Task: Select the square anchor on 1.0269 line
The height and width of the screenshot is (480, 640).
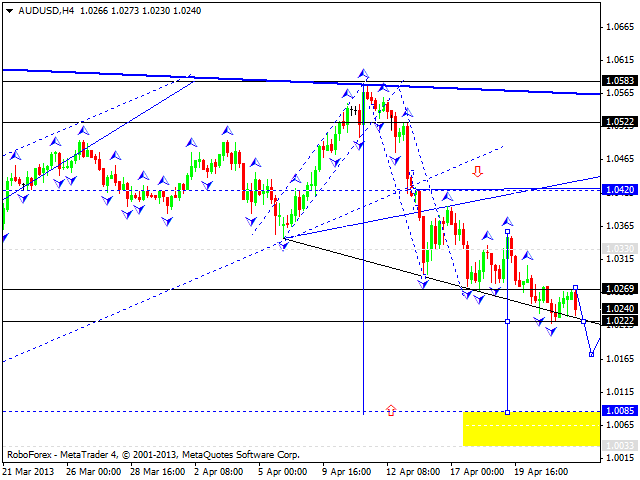Action: pyautogui.click(x=575, y=288)
